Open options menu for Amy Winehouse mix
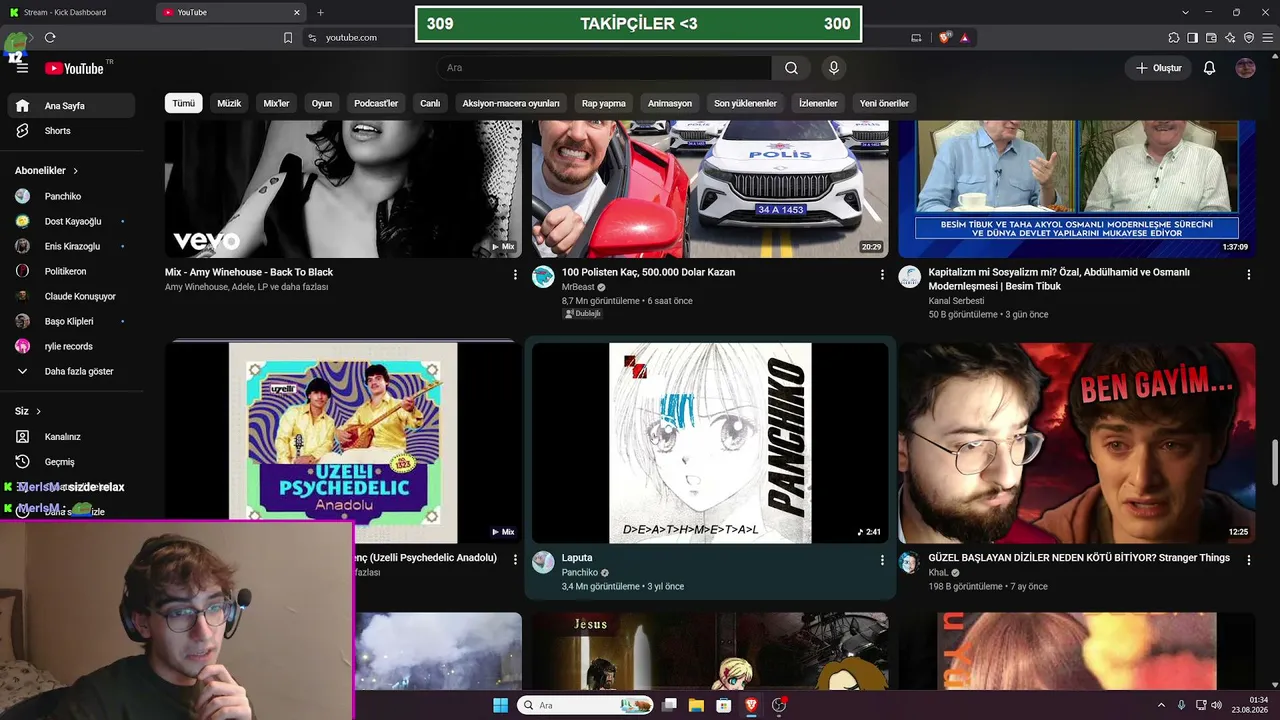This screenshot has height=720, width=1280. 515,274
